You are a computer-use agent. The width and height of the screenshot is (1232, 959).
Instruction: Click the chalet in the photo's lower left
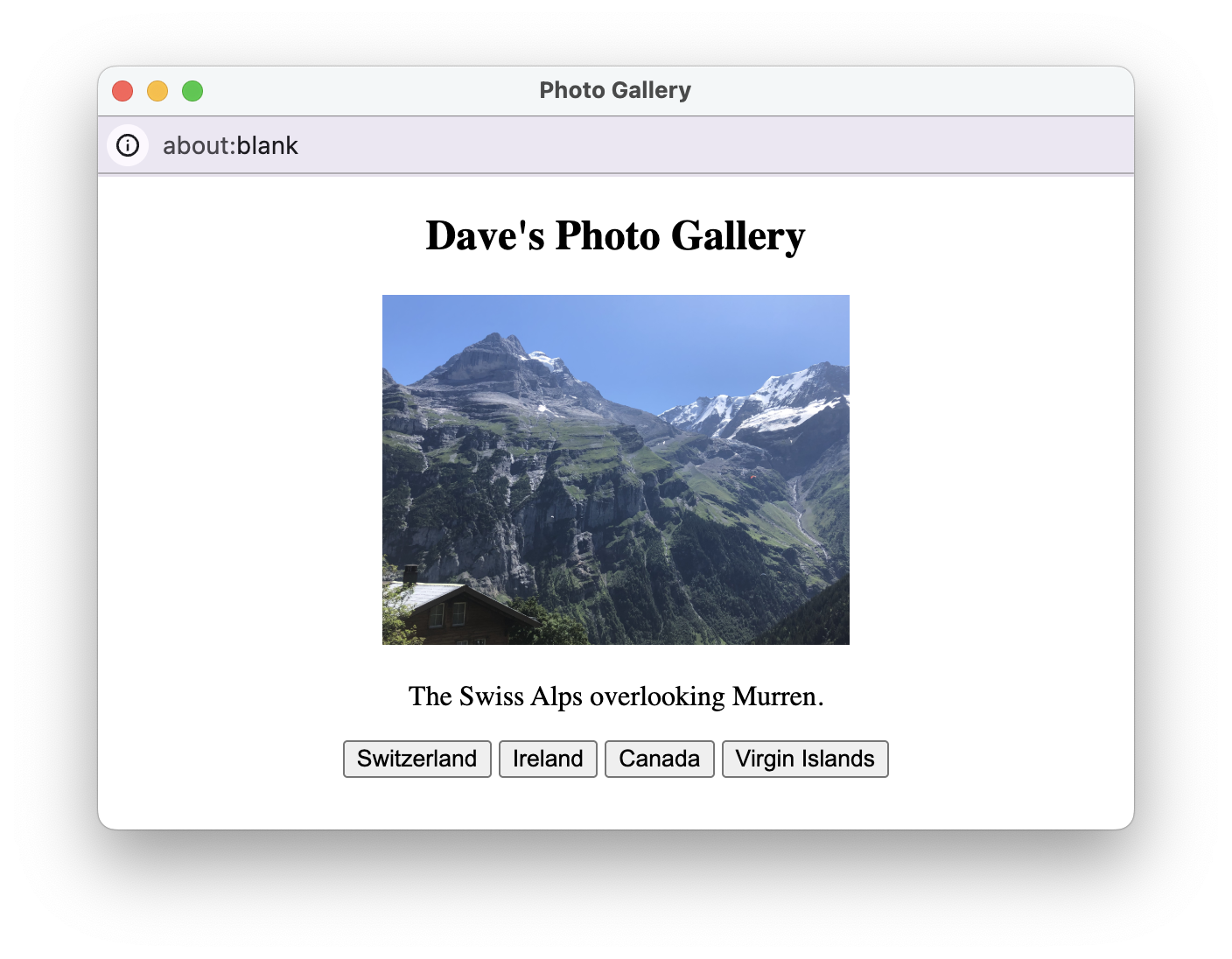tap(455, 612)
